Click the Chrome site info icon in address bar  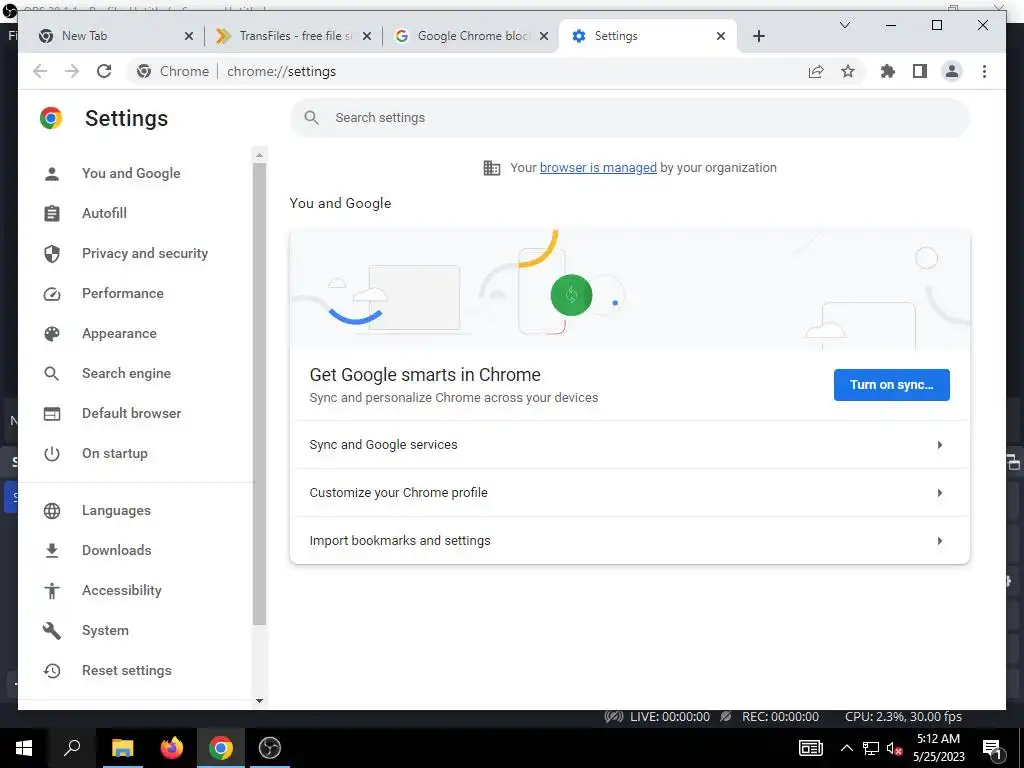[144, 71]
